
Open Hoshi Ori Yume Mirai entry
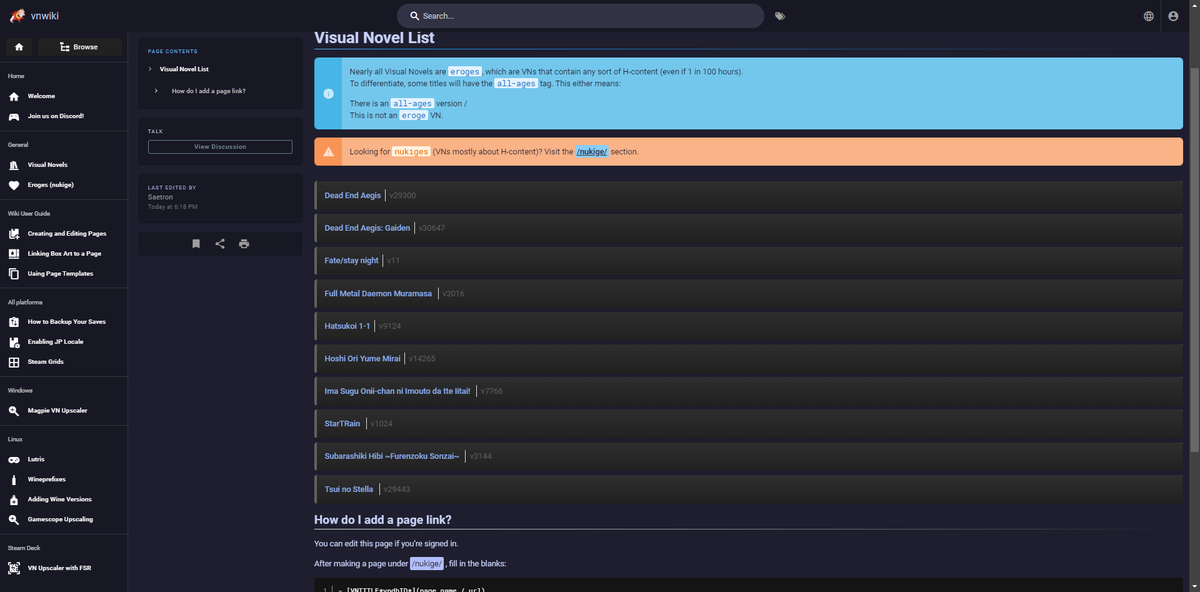click(362, 358)
